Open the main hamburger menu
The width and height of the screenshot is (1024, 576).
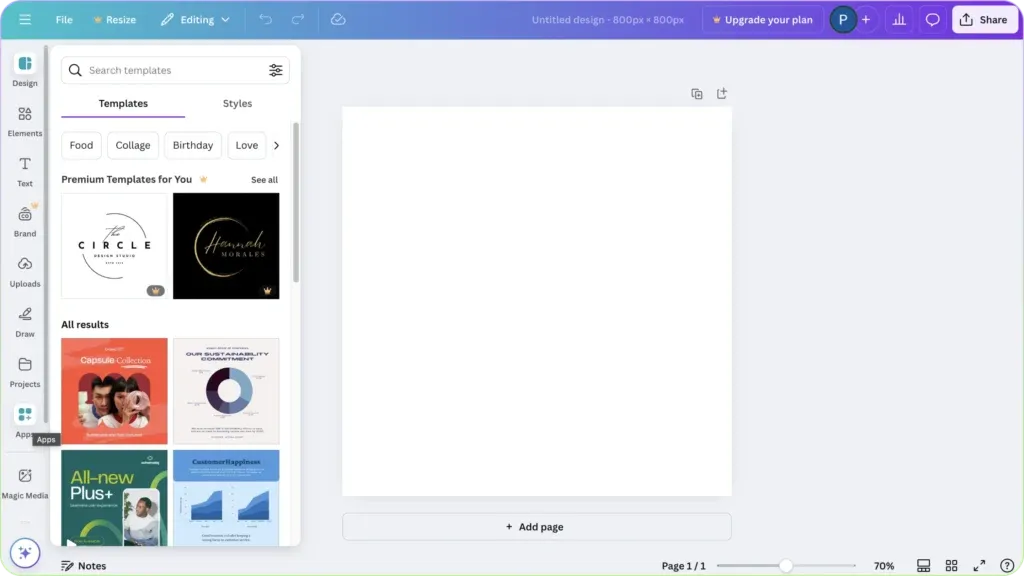tap(25, 19)
